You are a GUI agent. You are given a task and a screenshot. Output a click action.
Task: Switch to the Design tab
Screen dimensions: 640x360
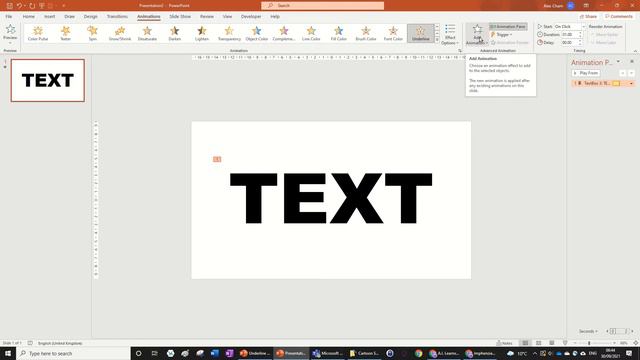tap(91, 16)
